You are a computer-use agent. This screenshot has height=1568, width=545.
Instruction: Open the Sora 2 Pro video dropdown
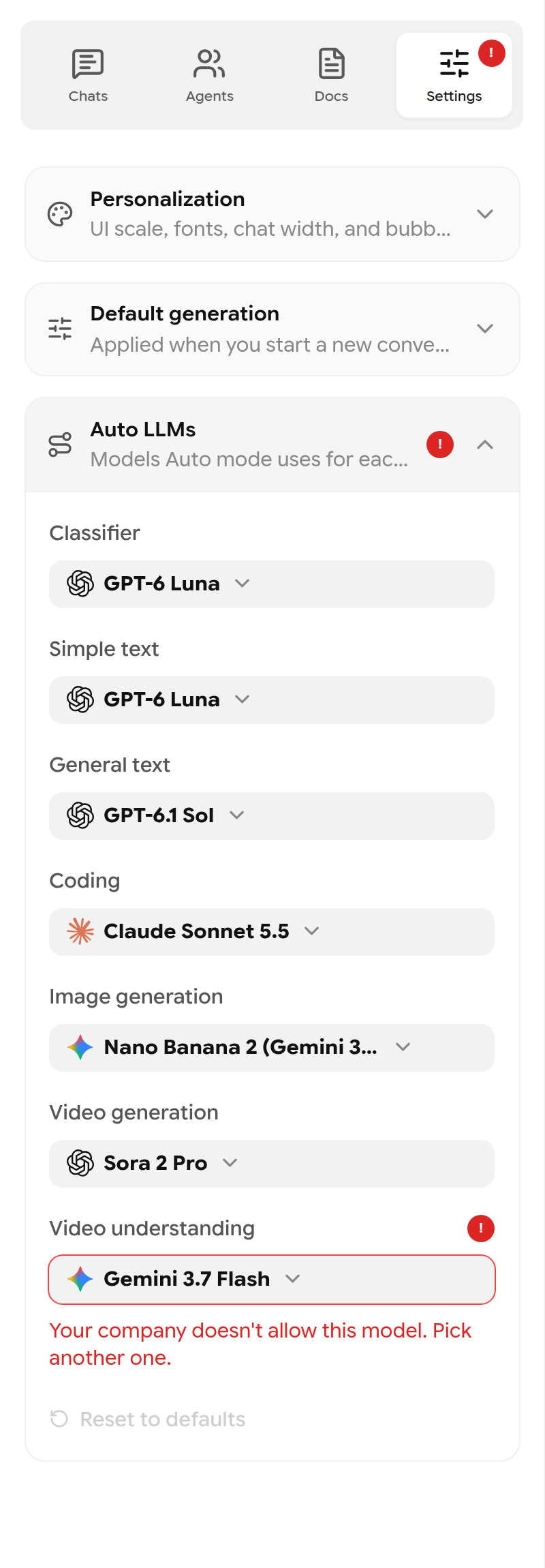click(x=272, y=1164)
